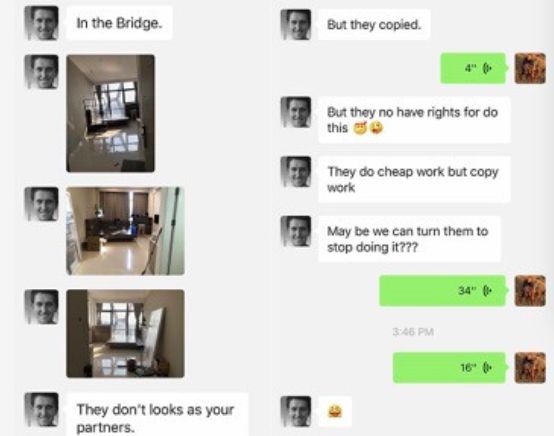Click the 3:46 PM timestamp
This screenshot has width=554, height=436.
point(413,332)
